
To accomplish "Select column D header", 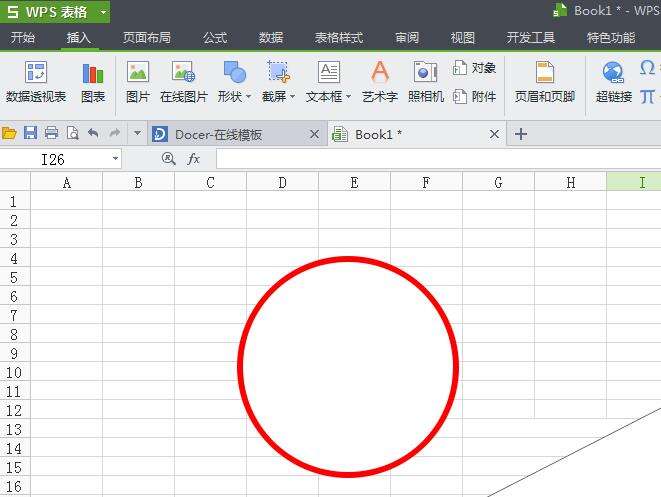I will pyautogui.click(x=282, y=183).
